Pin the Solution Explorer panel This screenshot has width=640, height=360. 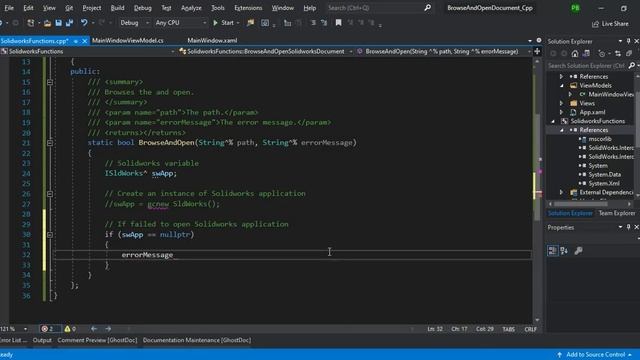629,41
